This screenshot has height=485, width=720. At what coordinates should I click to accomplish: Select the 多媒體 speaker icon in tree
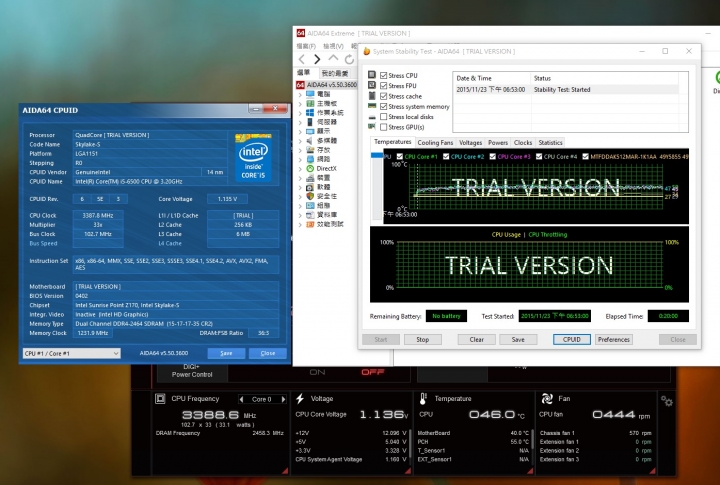point(310,141)
